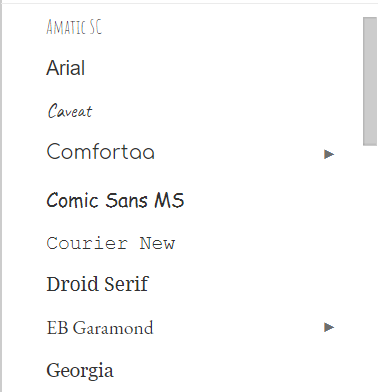Select the monospaced typewriter-style font entry
The height and width of the screenshot is (392, 378).
(111, 243)
